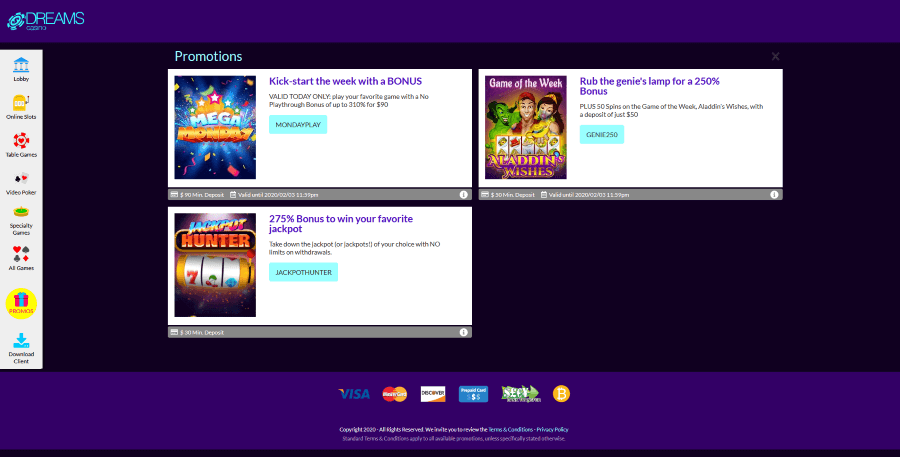Image resolution: width=900 pixels, height=457 pixels.
Task: Open Specialty Games category
Action: (21, 221)
